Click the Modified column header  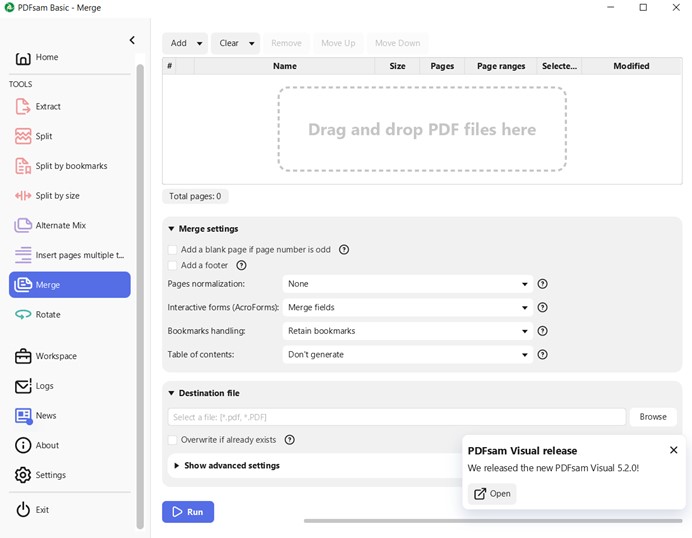pos(632,66)
